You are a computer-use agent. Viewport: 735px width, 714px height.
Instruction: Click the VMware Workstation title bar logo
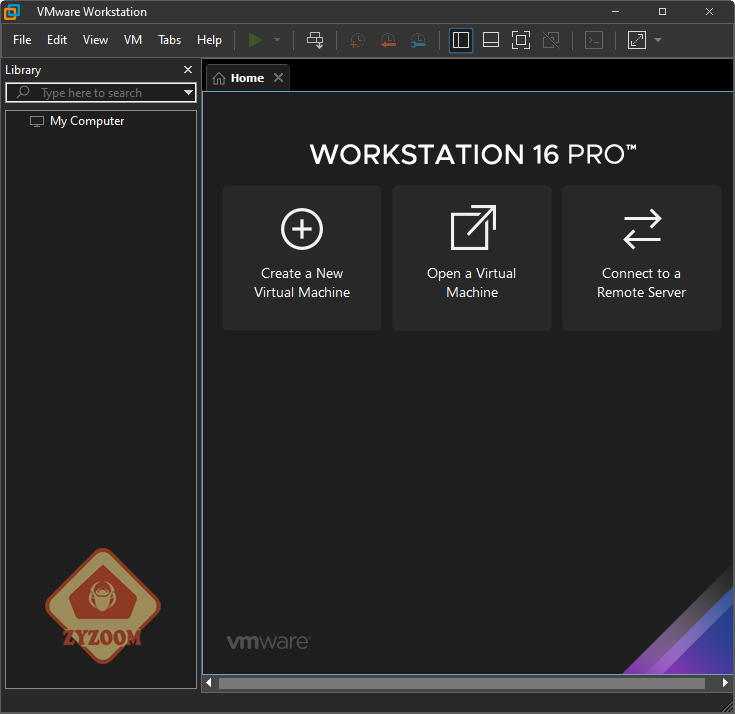coord(13,12)
